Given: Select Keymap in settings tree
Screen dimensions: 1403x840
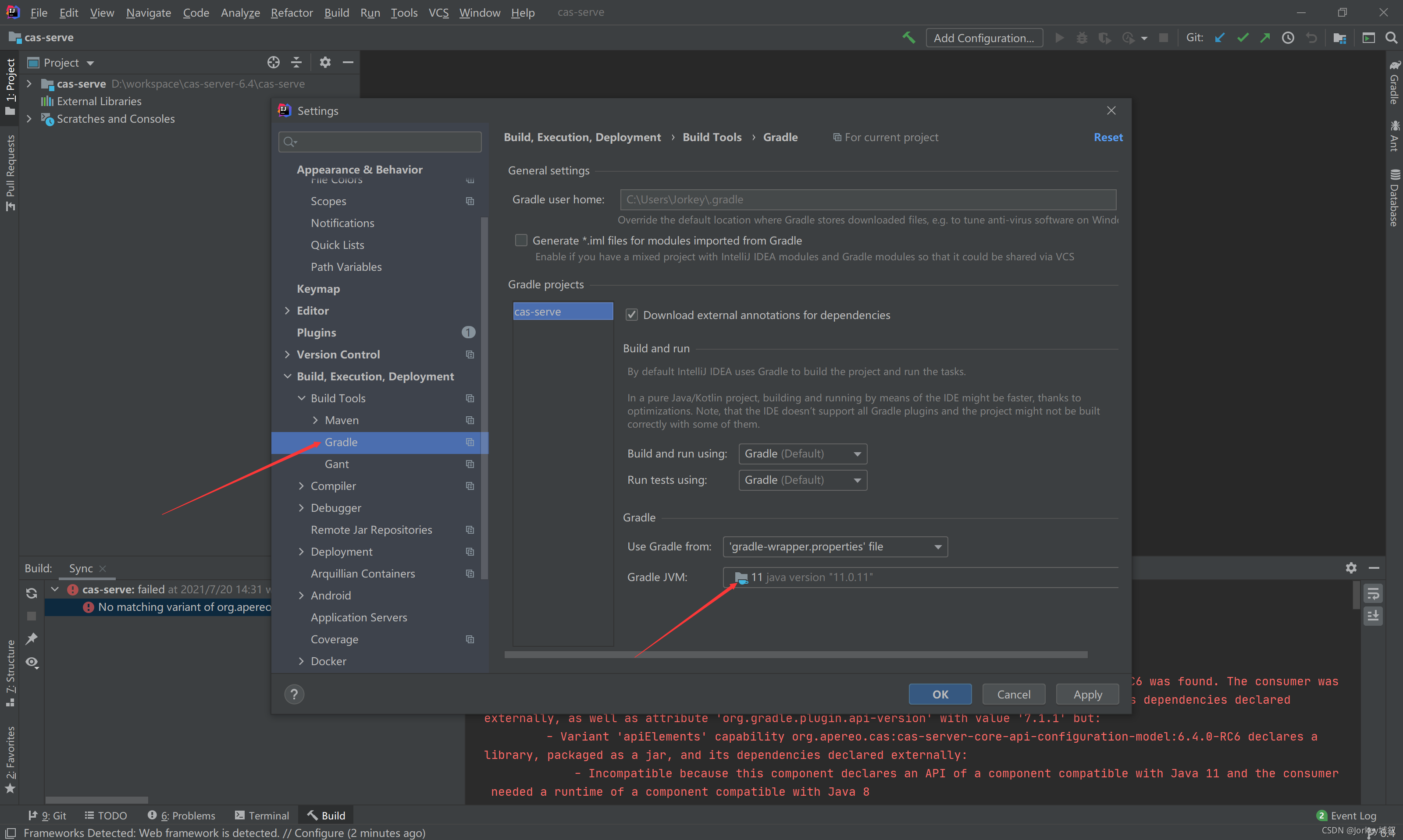Looking at the screenshot, I should click(318, 289).
